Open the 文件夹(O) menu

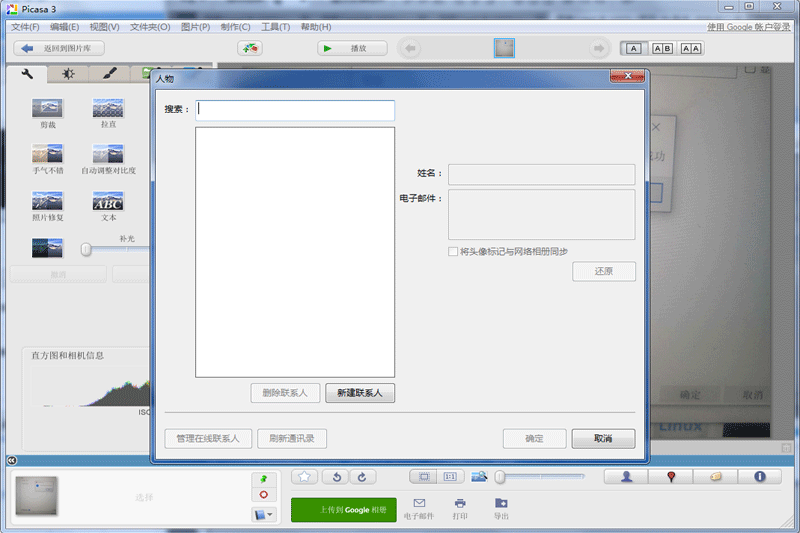150,27
